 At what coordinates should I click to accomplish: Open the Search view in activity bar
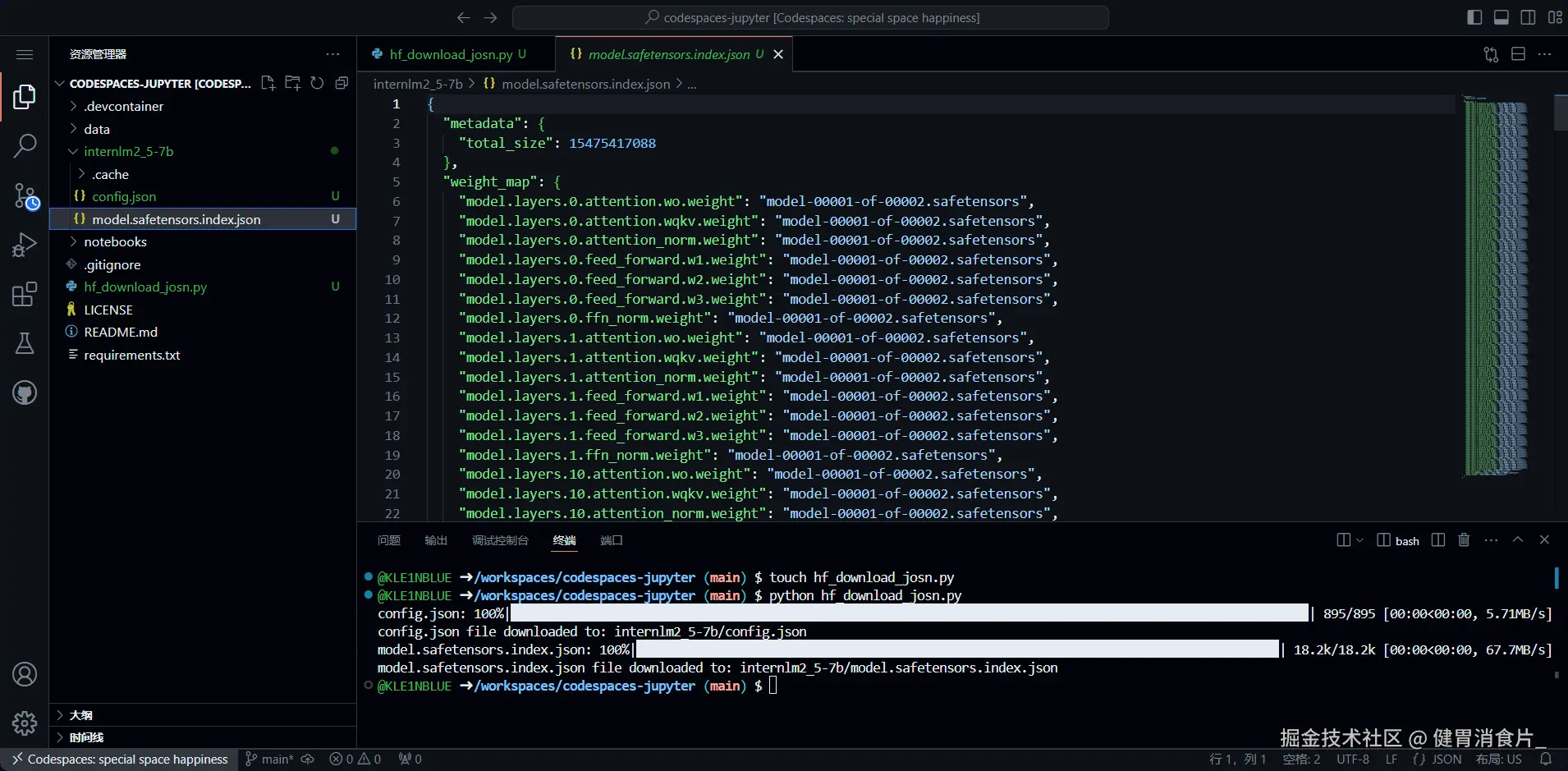click(25, 146)
